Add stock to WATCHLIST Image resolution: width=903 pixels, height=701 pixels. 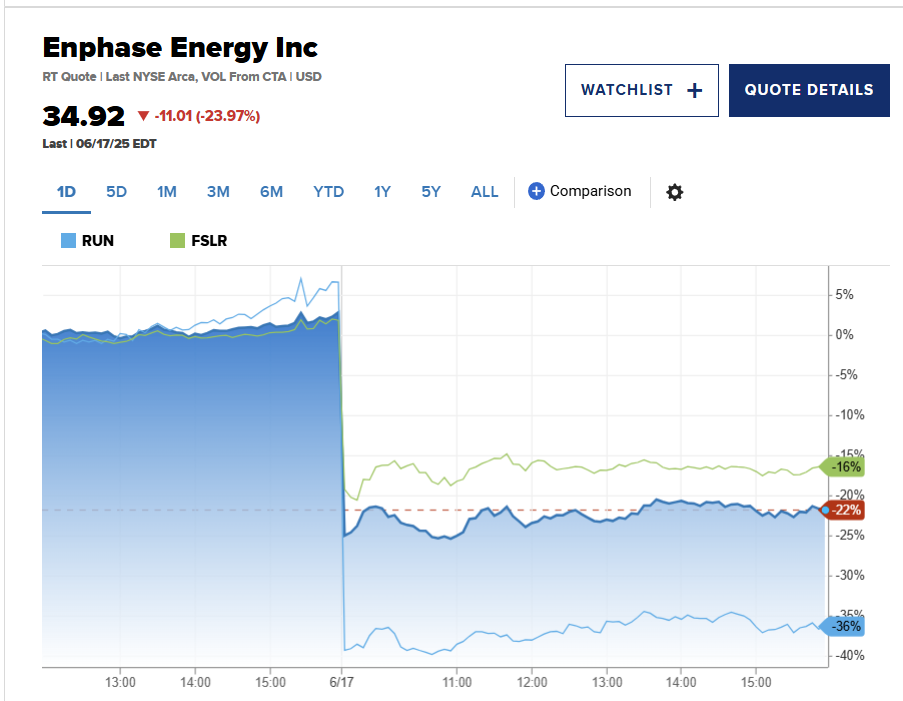pos(642,90)
